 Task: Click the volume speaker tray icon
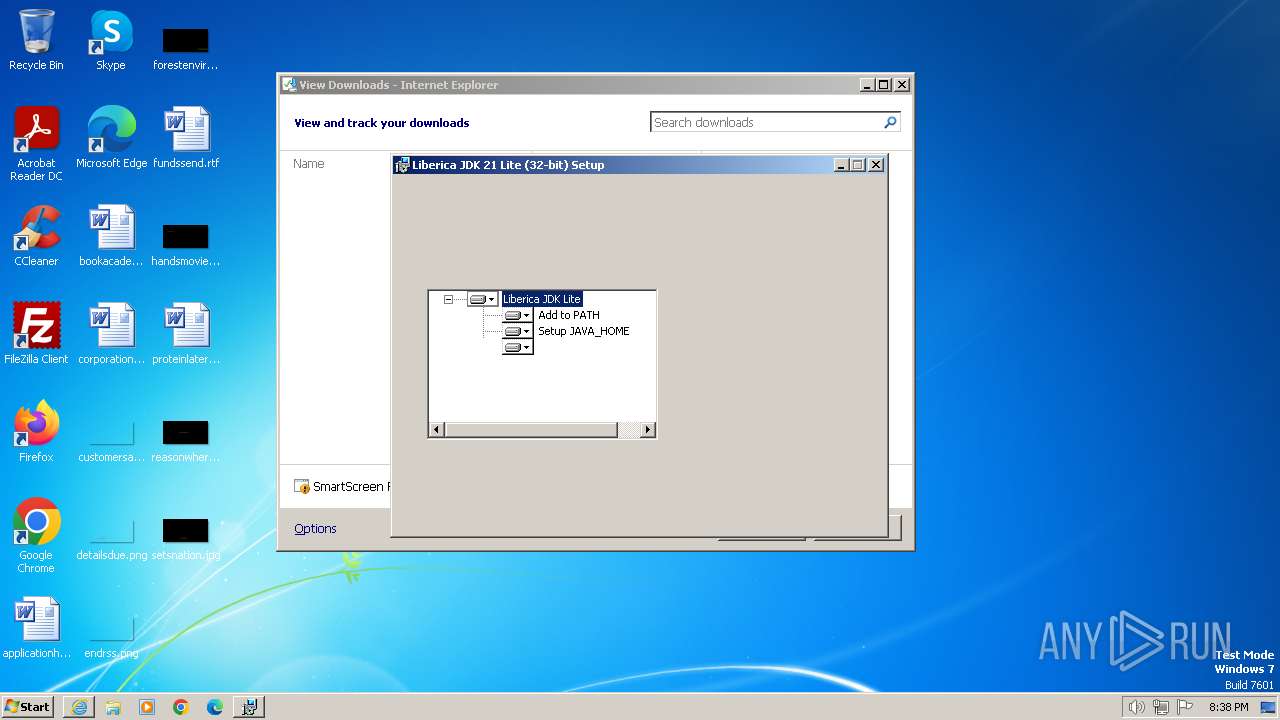click(1136, 707)
